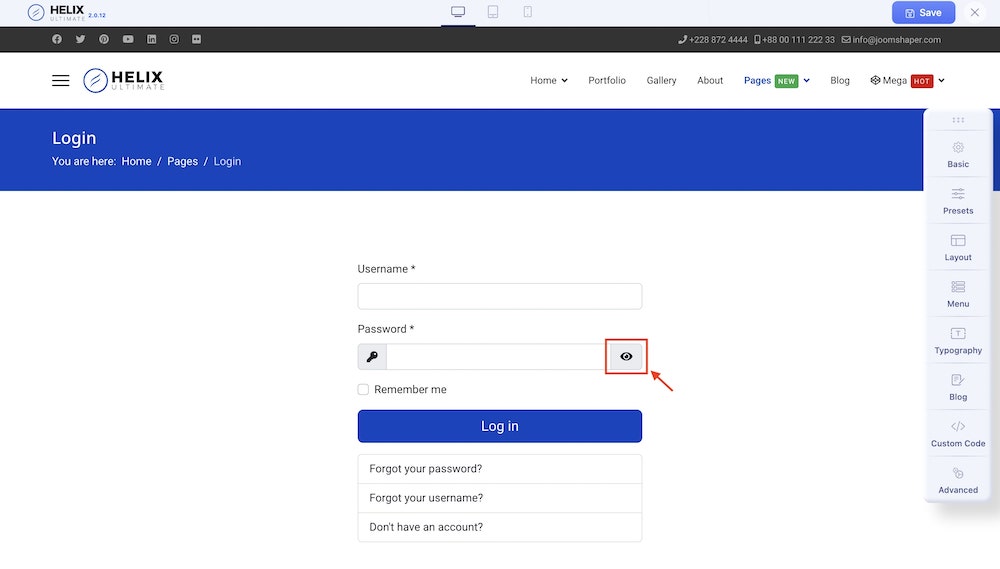Image resolution: width=1000 pixels, height=569 pixels.
Task: Click the Facebook social icon
Action: [x=57, y=40]
